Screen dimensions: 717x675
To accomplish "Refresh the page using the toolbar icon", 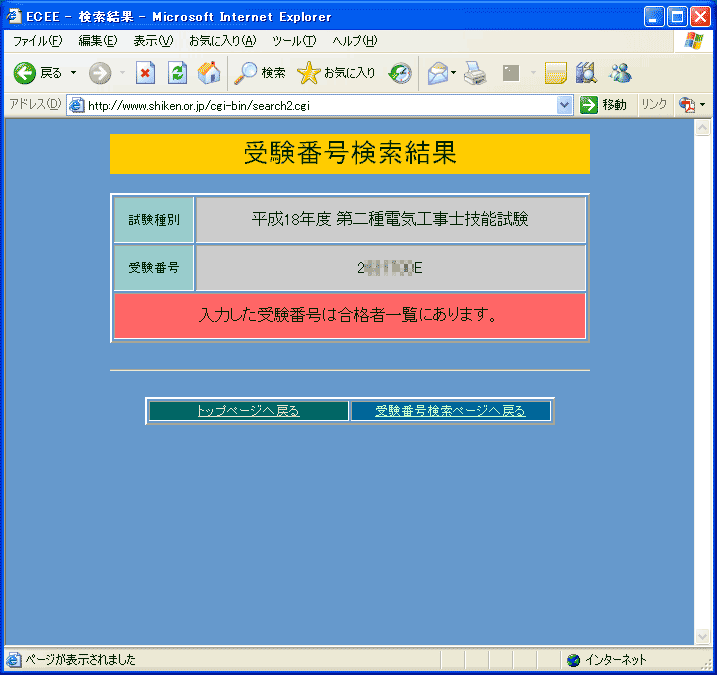I will (177, 73).
